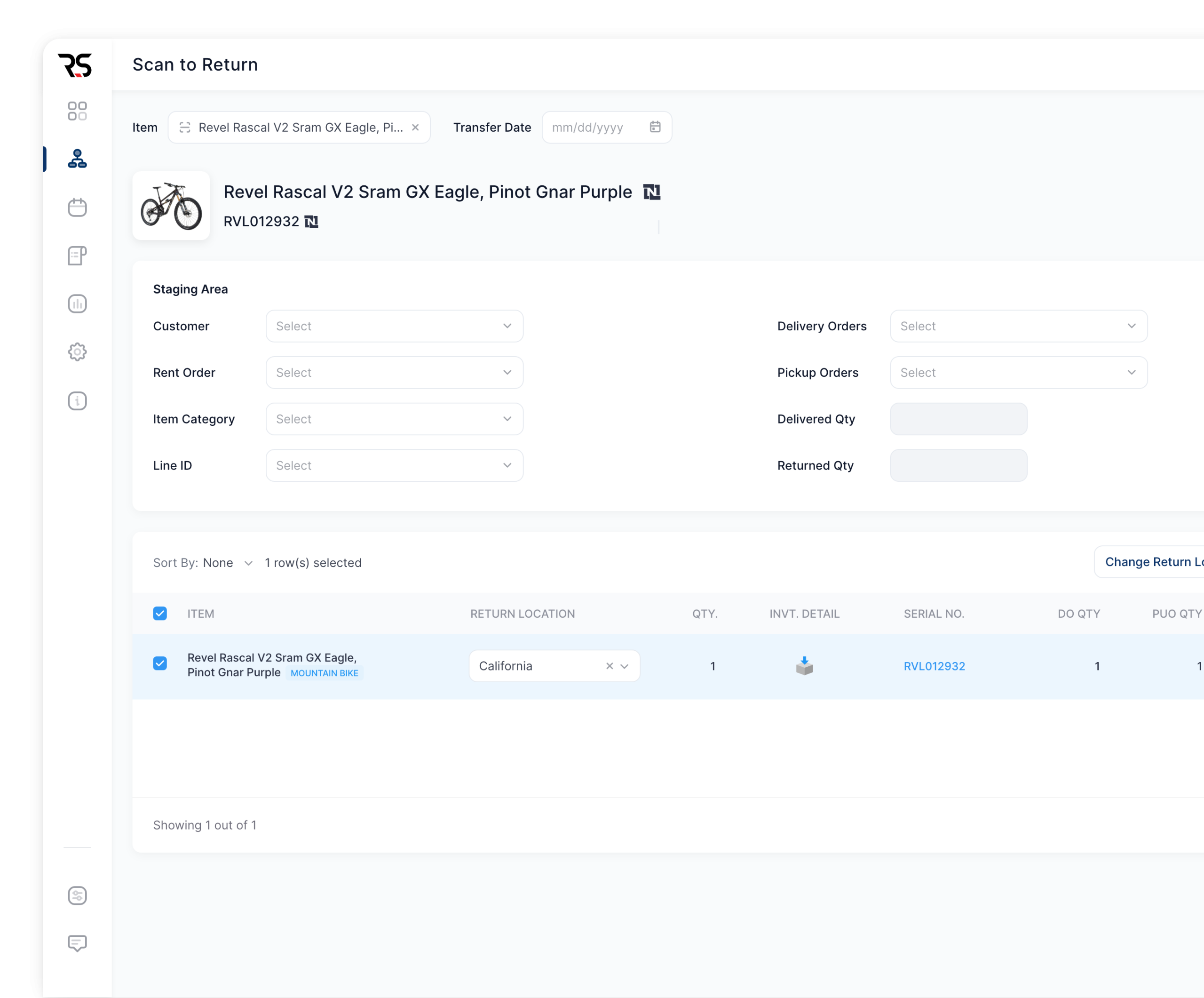Open the info sidebar icon
Viewport: 1204px width, 998px height.
(77, 400)
